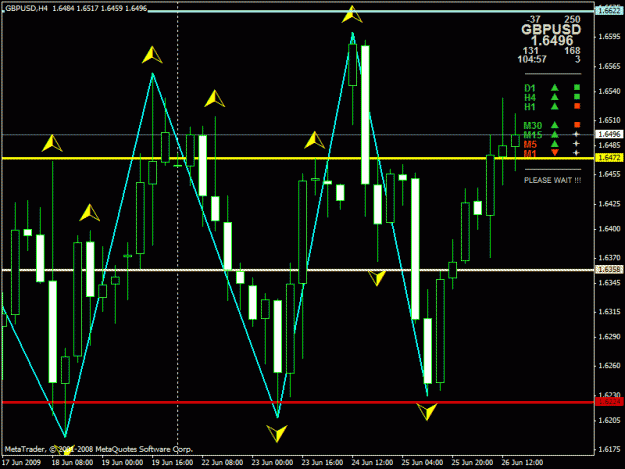Click the 26 Jun 12:00 time label
The height and width of the screenshot is (469, 625).
pyautogui.click(x=522, y=462)
